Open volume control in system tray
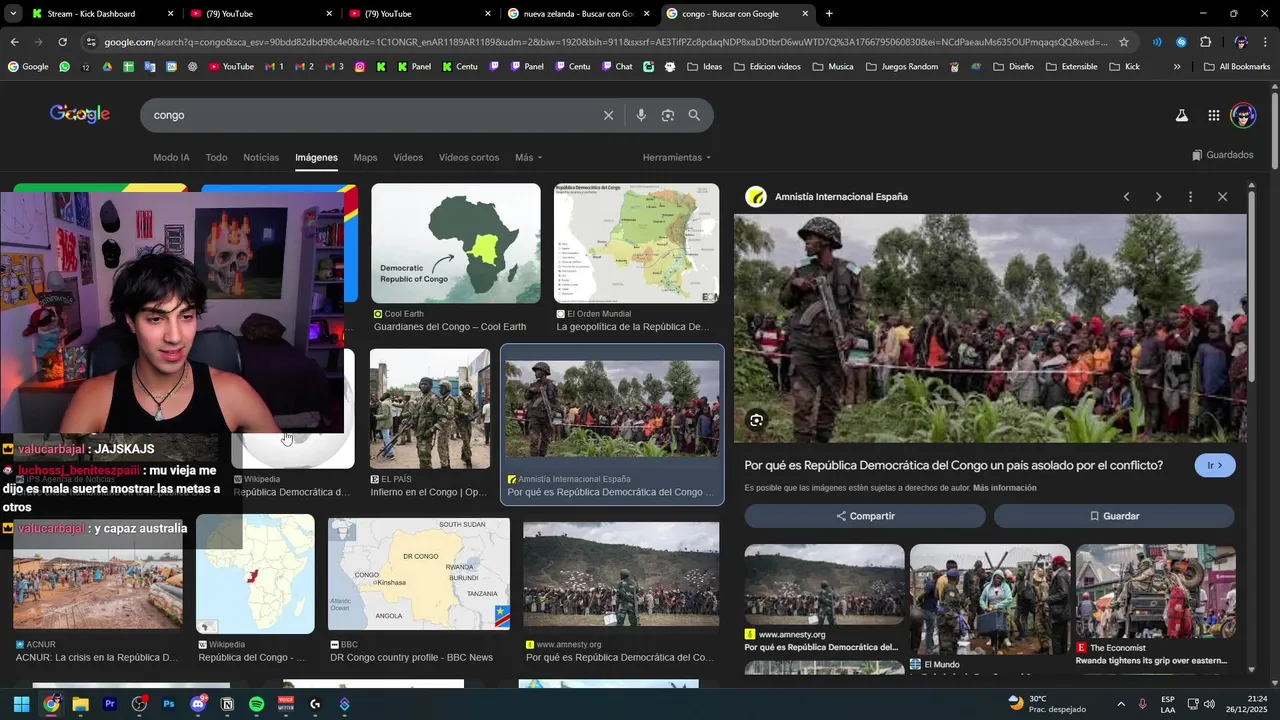Viewport: 1280px width, 720px height. click(x=1209, y=704)
